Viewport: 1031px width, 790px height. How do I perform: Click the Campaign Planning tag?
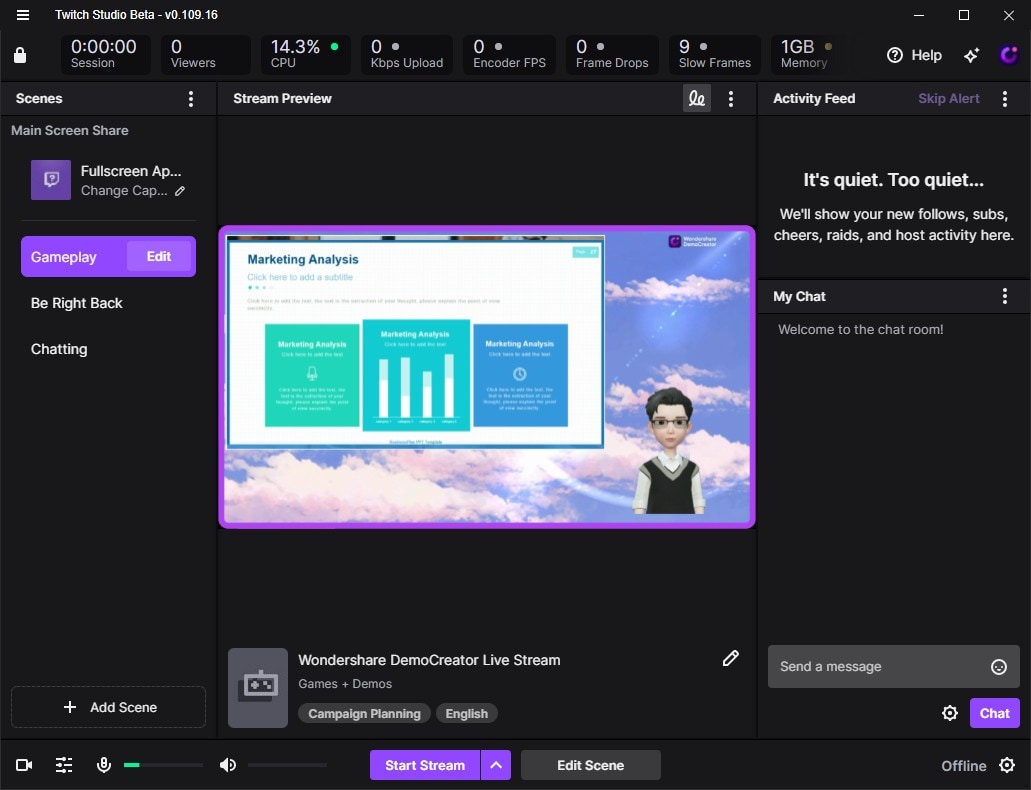point(364,714)
